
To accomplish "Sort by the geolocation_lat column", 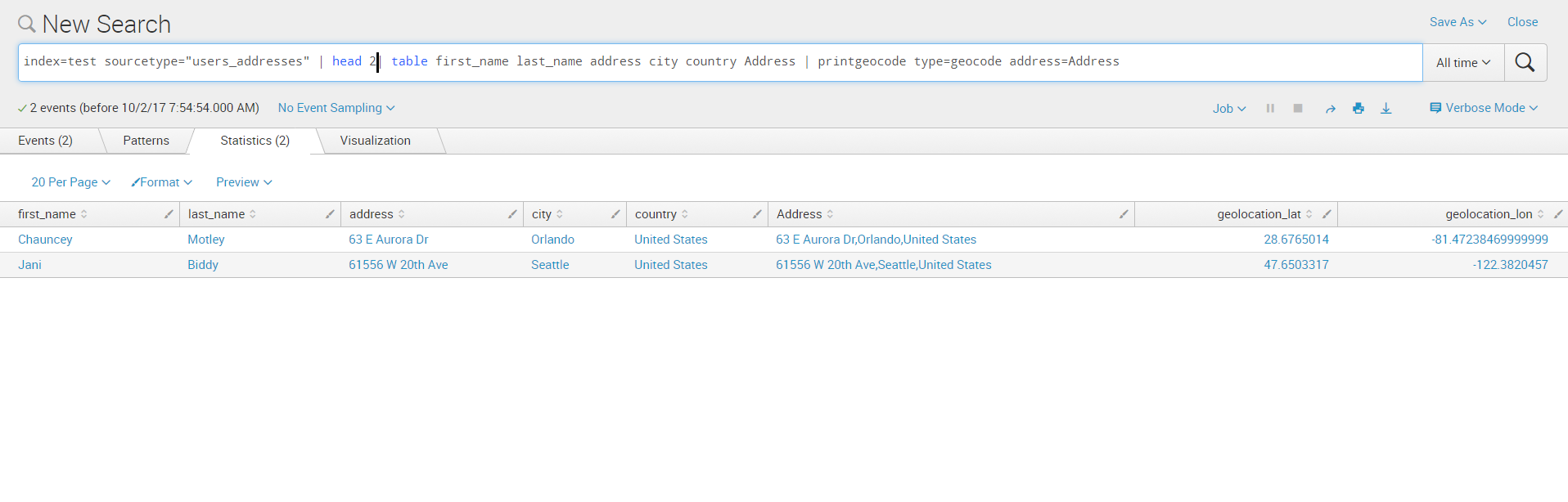I will pos(1259,214).
